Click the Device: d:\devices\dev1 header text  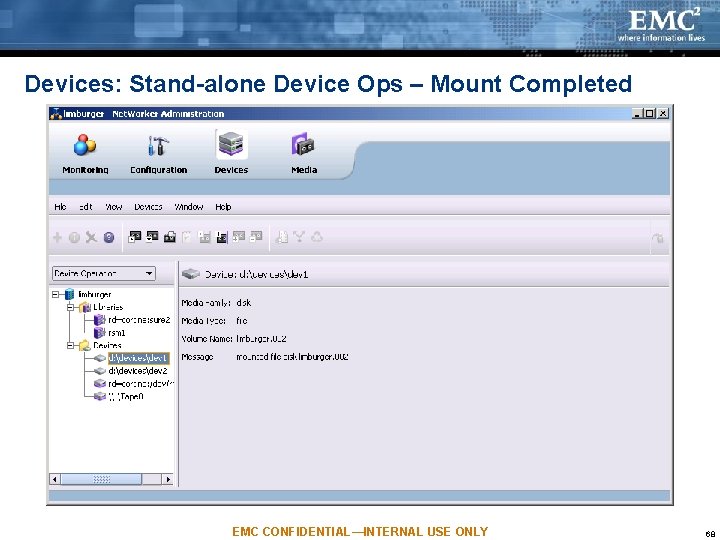(256, 275)
